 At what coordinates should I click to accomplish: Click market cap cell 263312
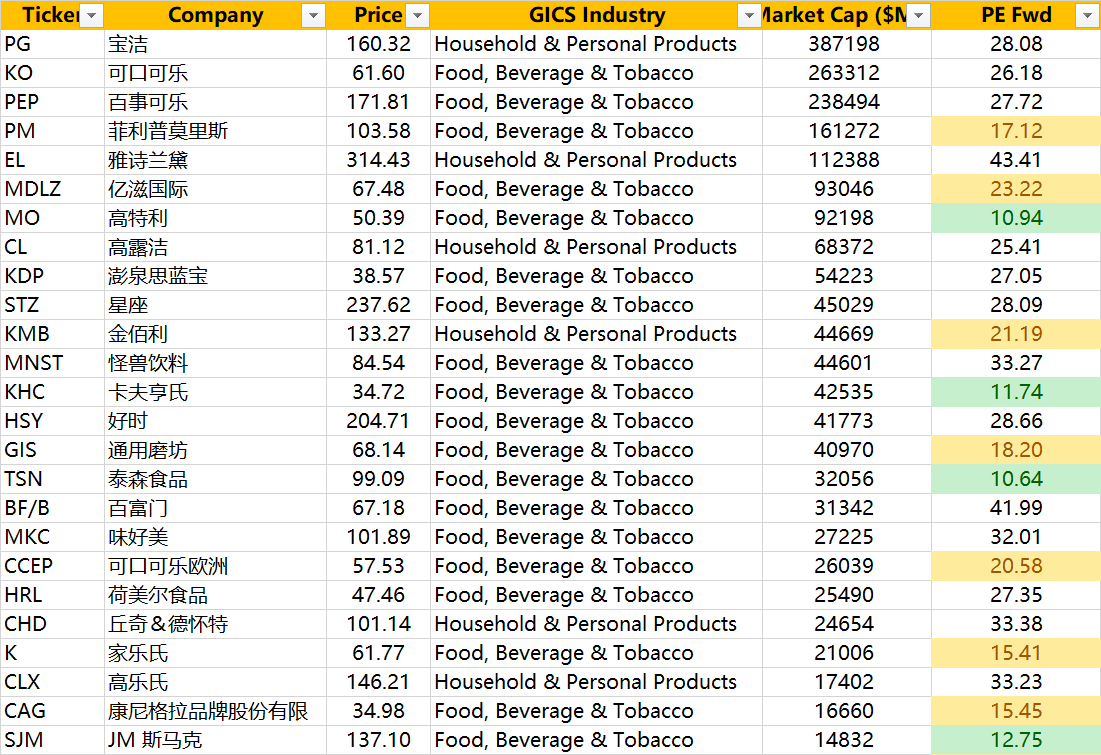pyautogui.click(x=847, y=73)
